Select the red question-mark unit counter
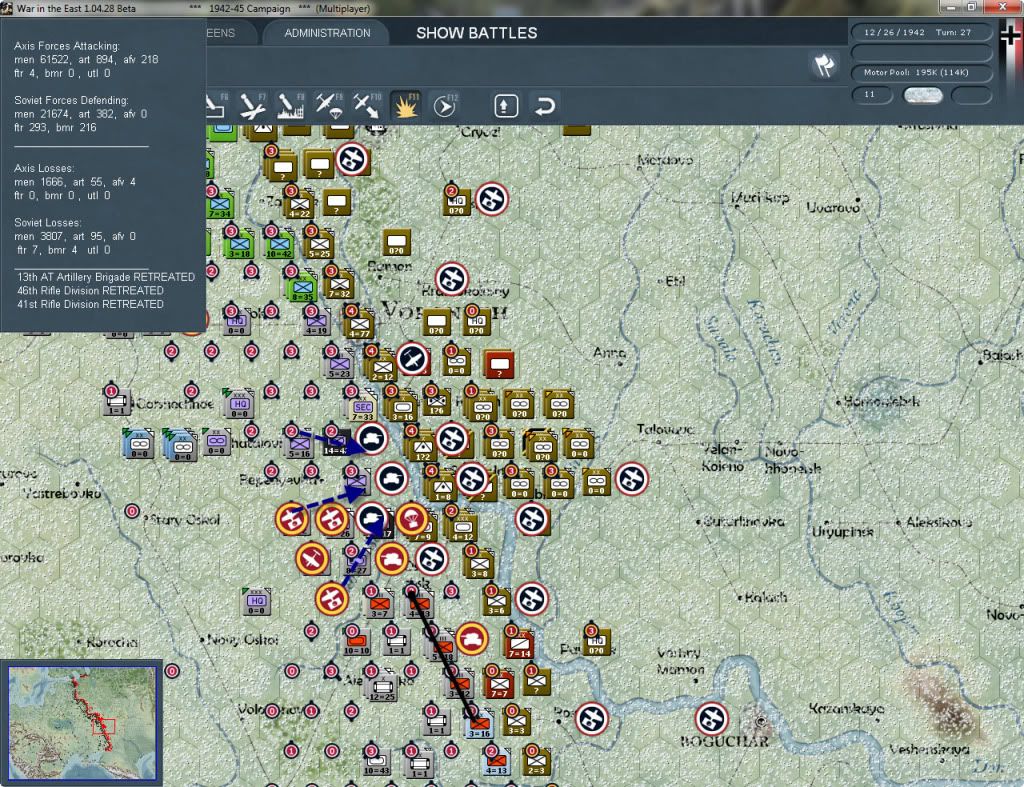Image resolution: width=1024 pixels, height=787 pixels. [x=500, y=364]
